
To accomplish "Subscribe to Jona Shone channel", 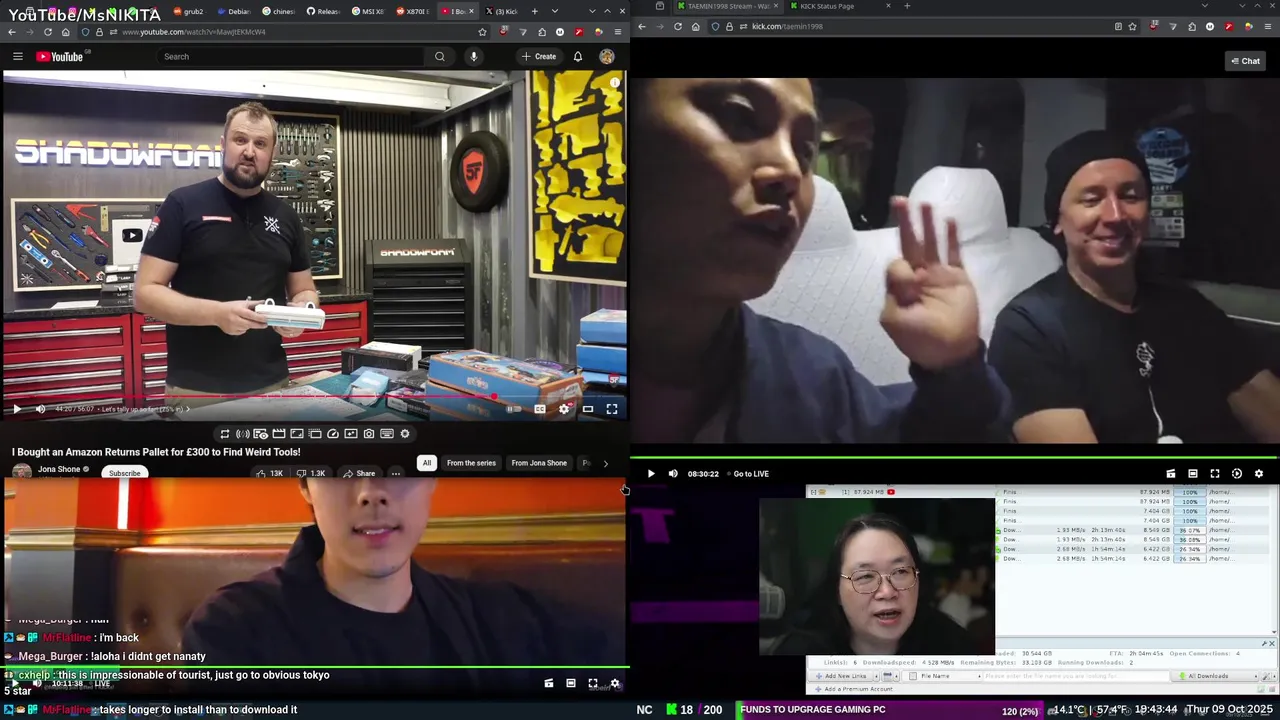I will click(125, 473).
